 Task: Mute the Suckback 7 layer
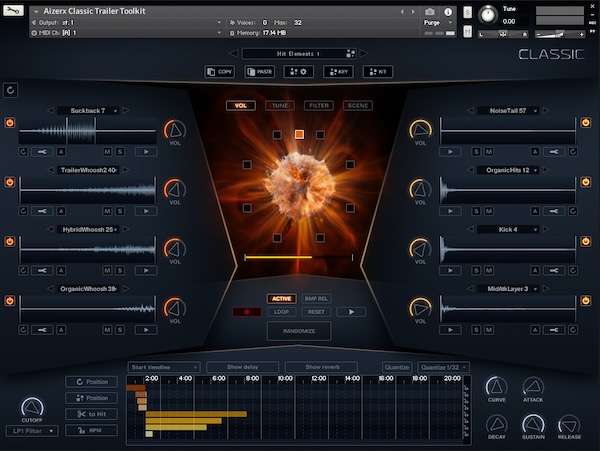click(105, 152)
